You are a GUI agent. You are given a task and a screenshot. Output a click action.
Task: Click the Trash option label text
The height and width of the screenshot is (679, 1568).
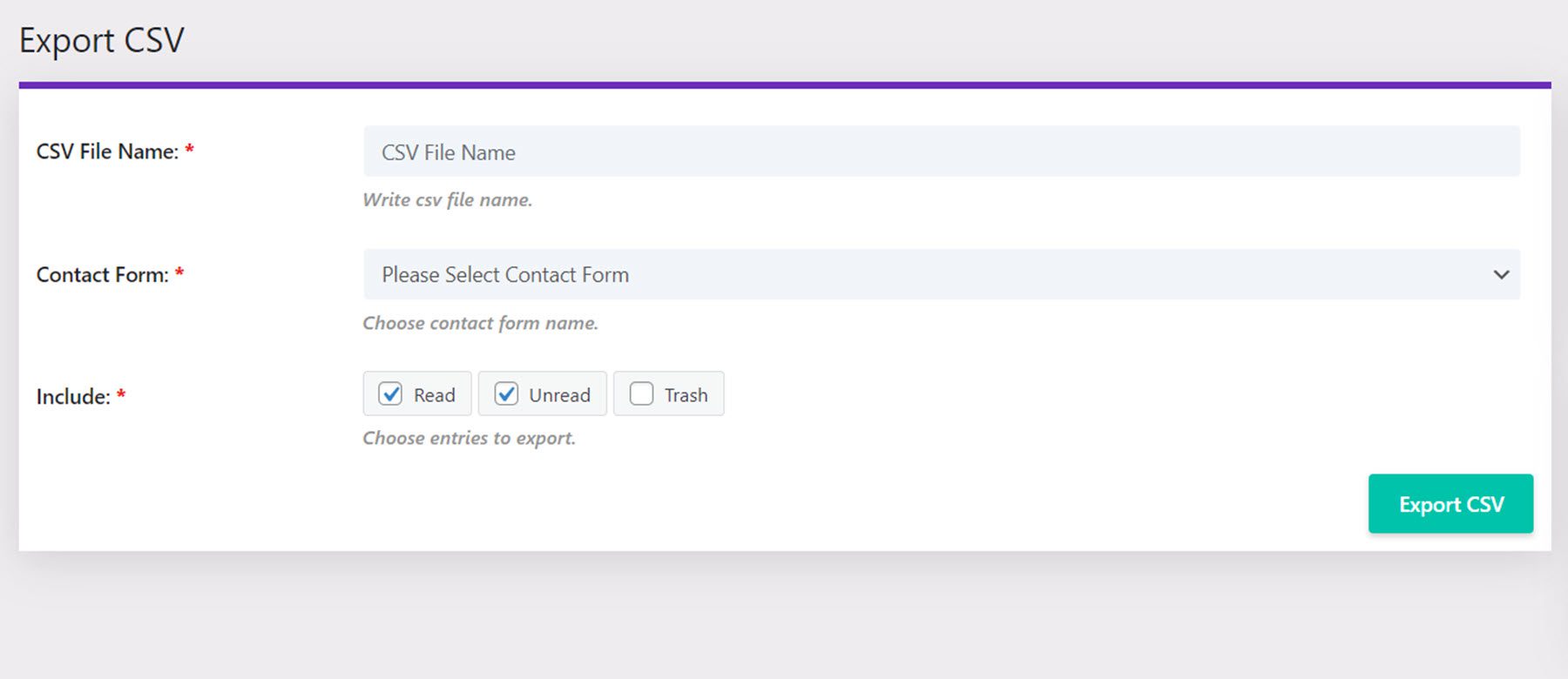[x=686, y=395]
